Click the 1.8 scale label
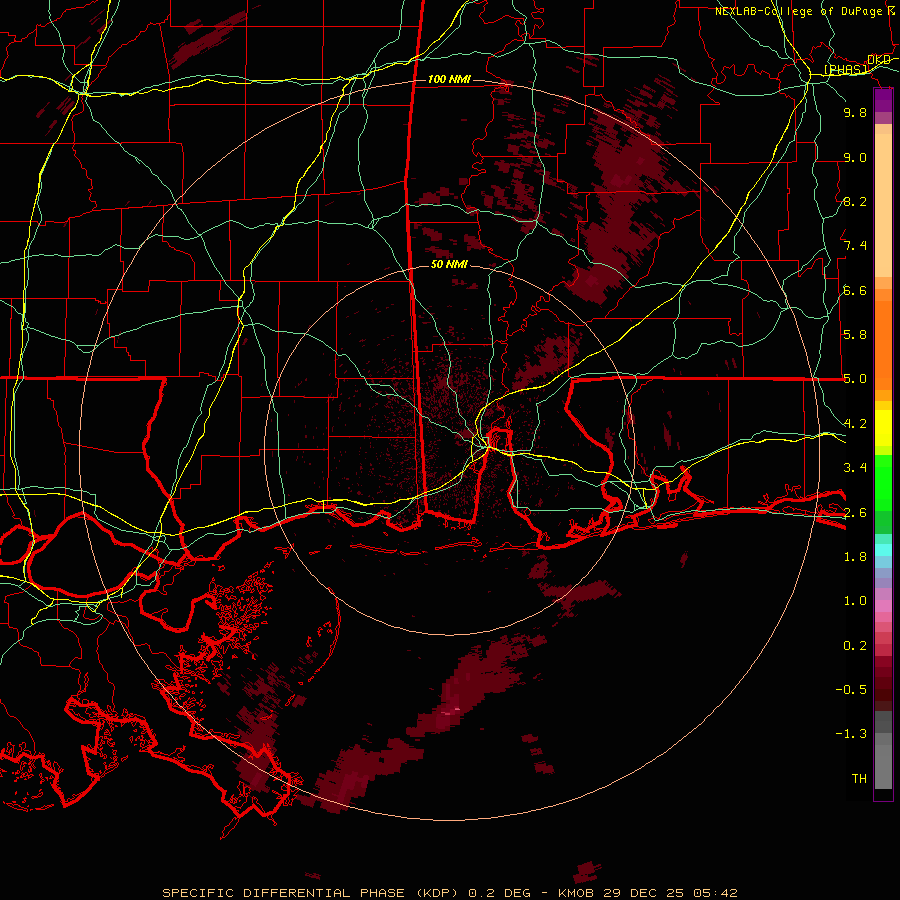 855,557
